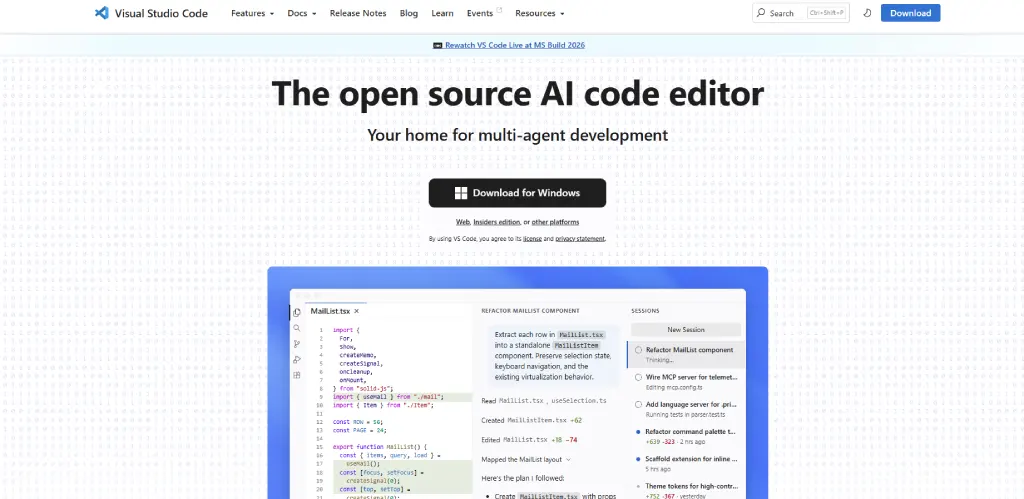Open the Insiders edition link
Screen dimensions: 1024x499
pos(497,222)
